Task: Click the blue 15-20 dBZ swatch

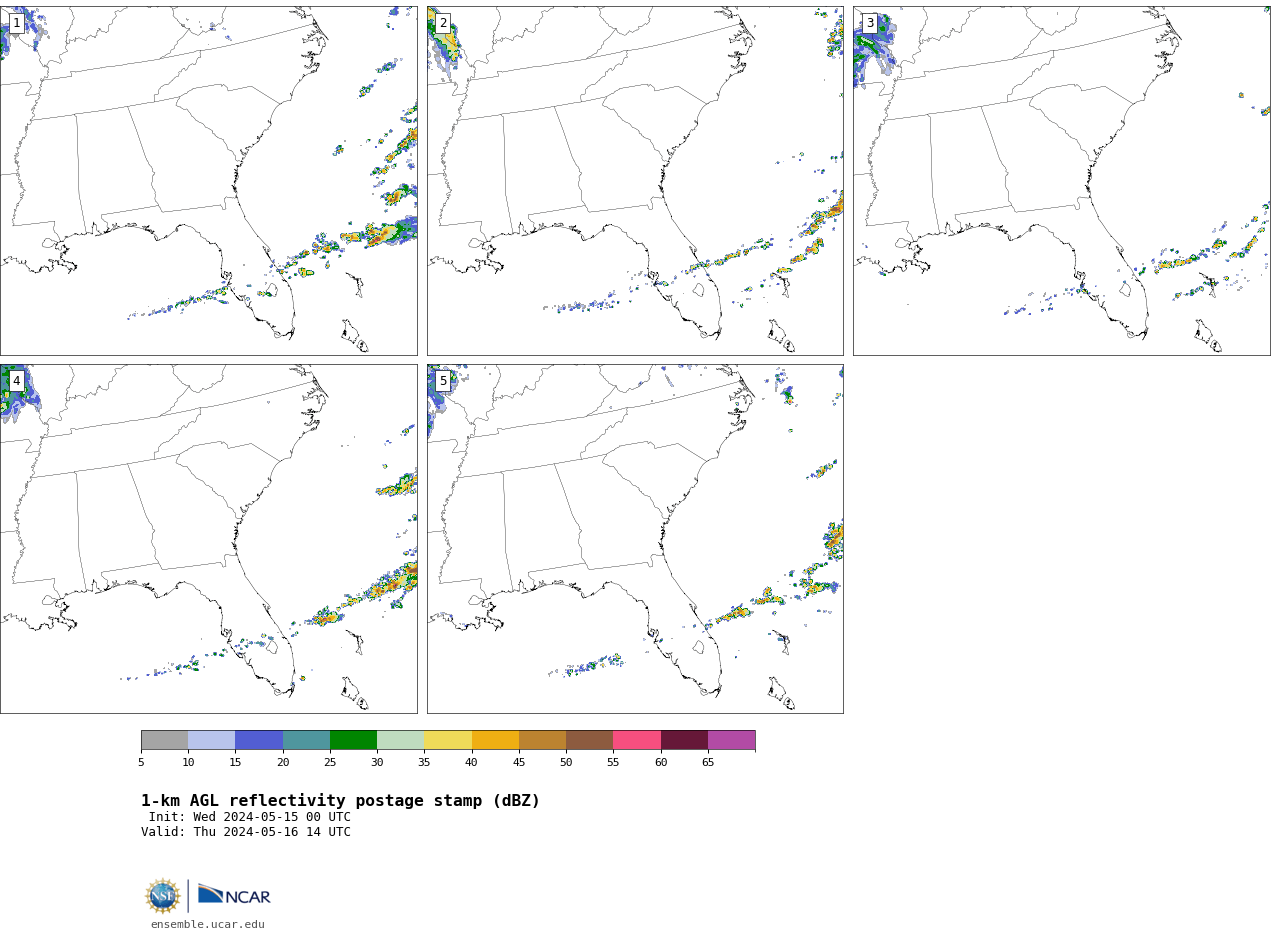Action: pyautogui.click(x=259, y=740)
